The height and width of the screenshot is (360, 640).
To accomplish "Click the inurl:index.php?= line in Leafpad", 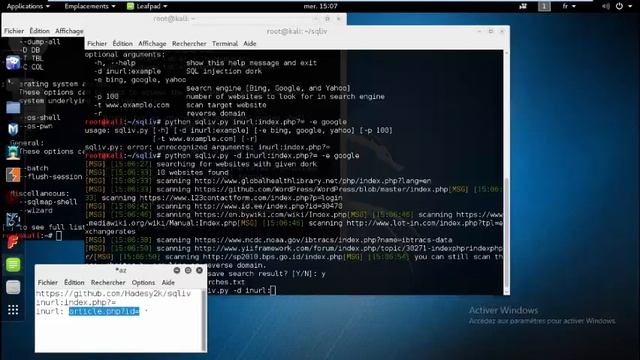I will pos(76,302).
